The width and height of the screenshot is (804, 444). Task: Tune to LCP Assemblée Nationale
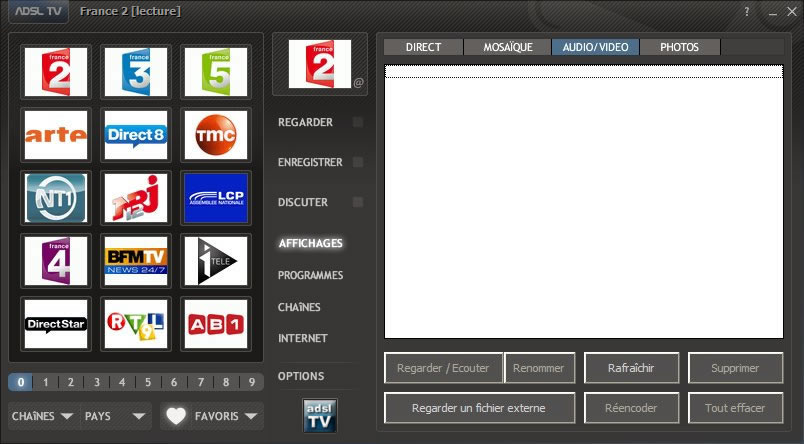click(216, 198)
